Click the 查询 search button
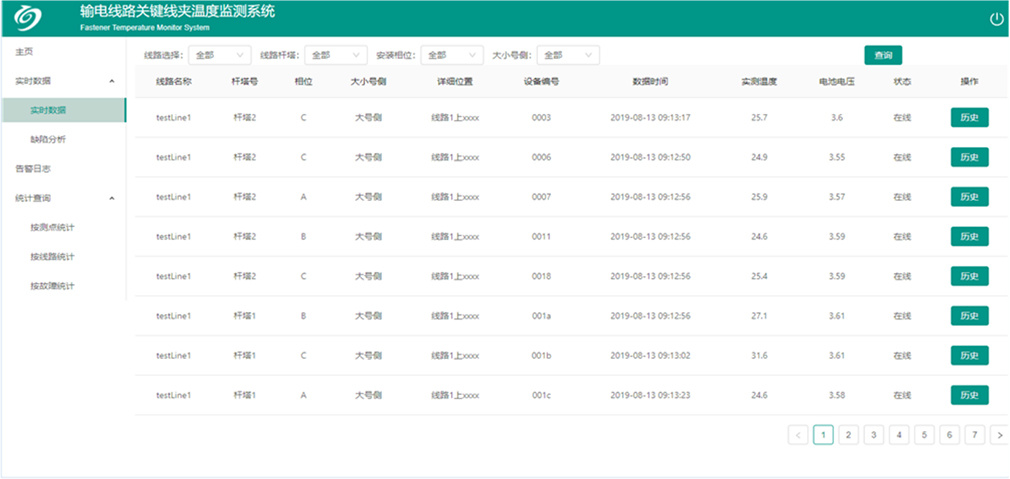The width and height of the screenshot is (1010, 479). (x=883, y=55)
